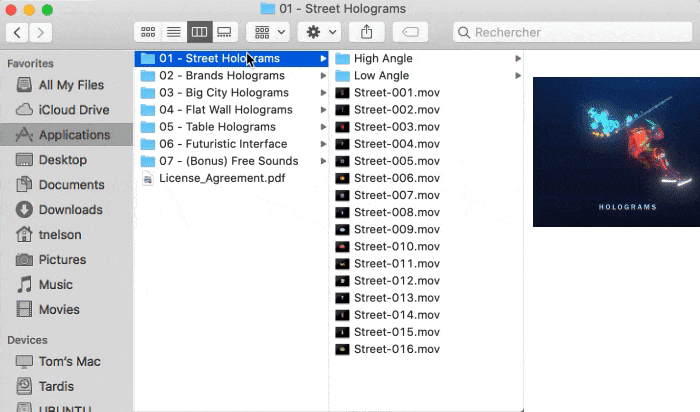Select Street-006.mov file
The width and height of the screenshot is (700, 412).
(x=426, y=178)
